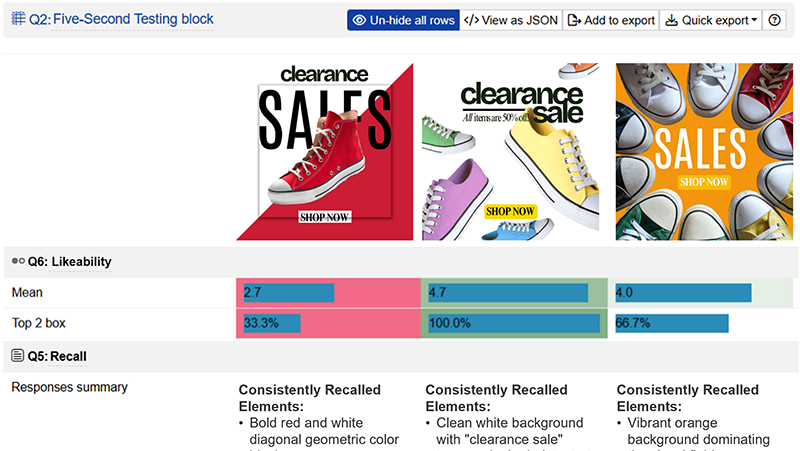Click the Q6 Likeability scale icon
Viewport: 800px width, 451px height.
pyautogui.click(x=17, y=261)
